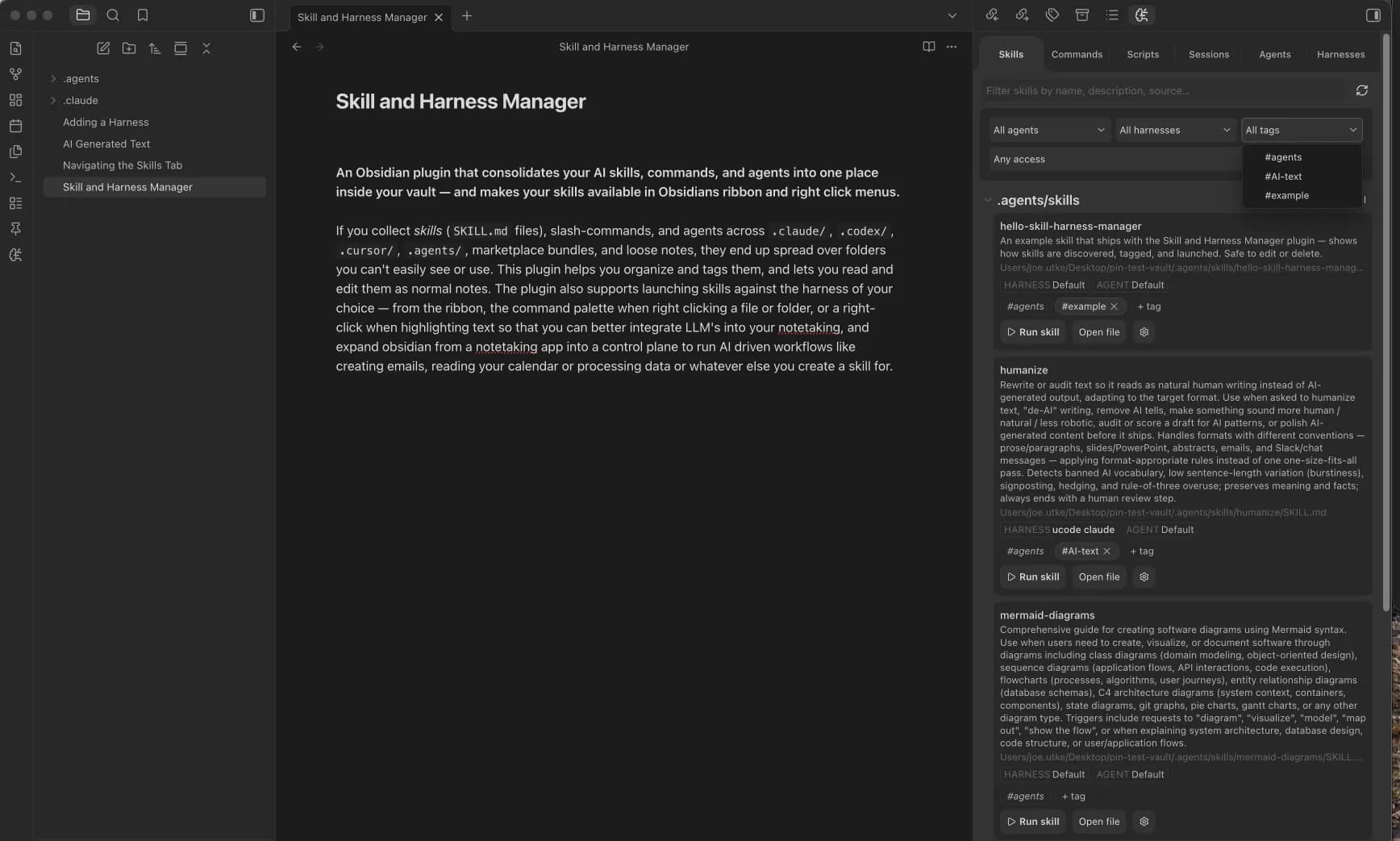
Task: Navigate forward with the right arrow
Action: 319,47
